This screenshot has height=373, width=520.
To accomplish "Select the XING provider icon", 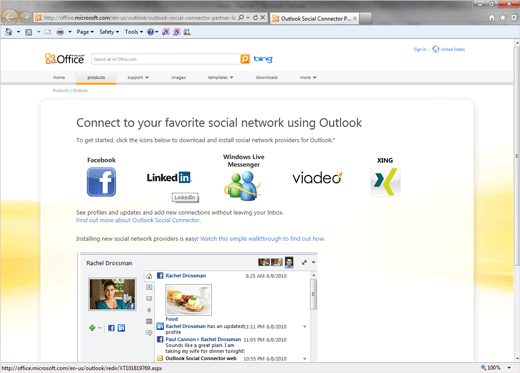I will (x=385, y=182).
